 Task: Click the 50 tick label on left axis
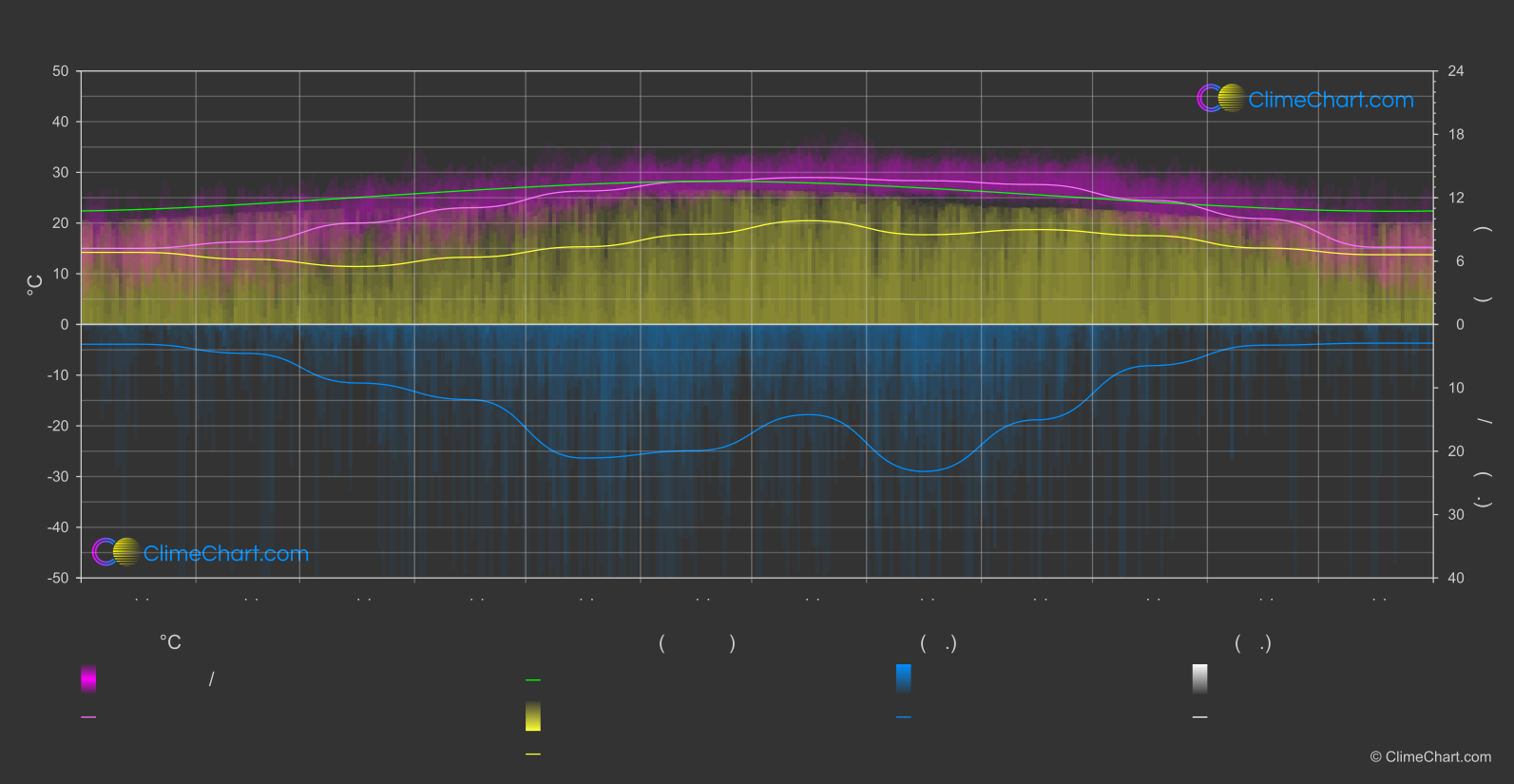pos(61,71)
